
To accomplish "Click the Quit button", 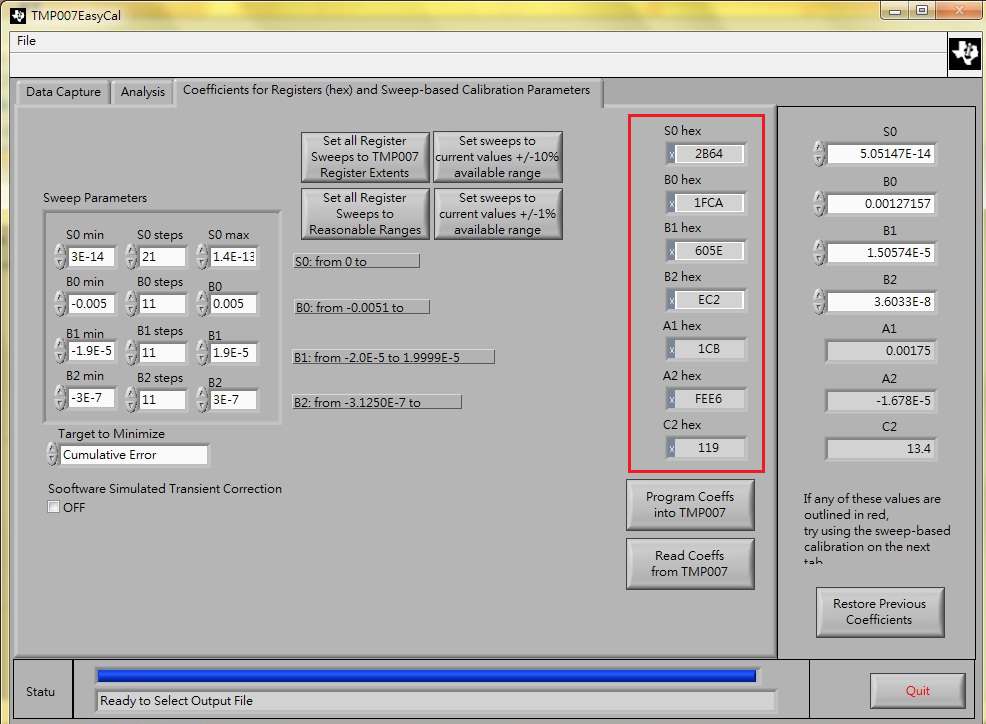I will click(x=917, y=691).
